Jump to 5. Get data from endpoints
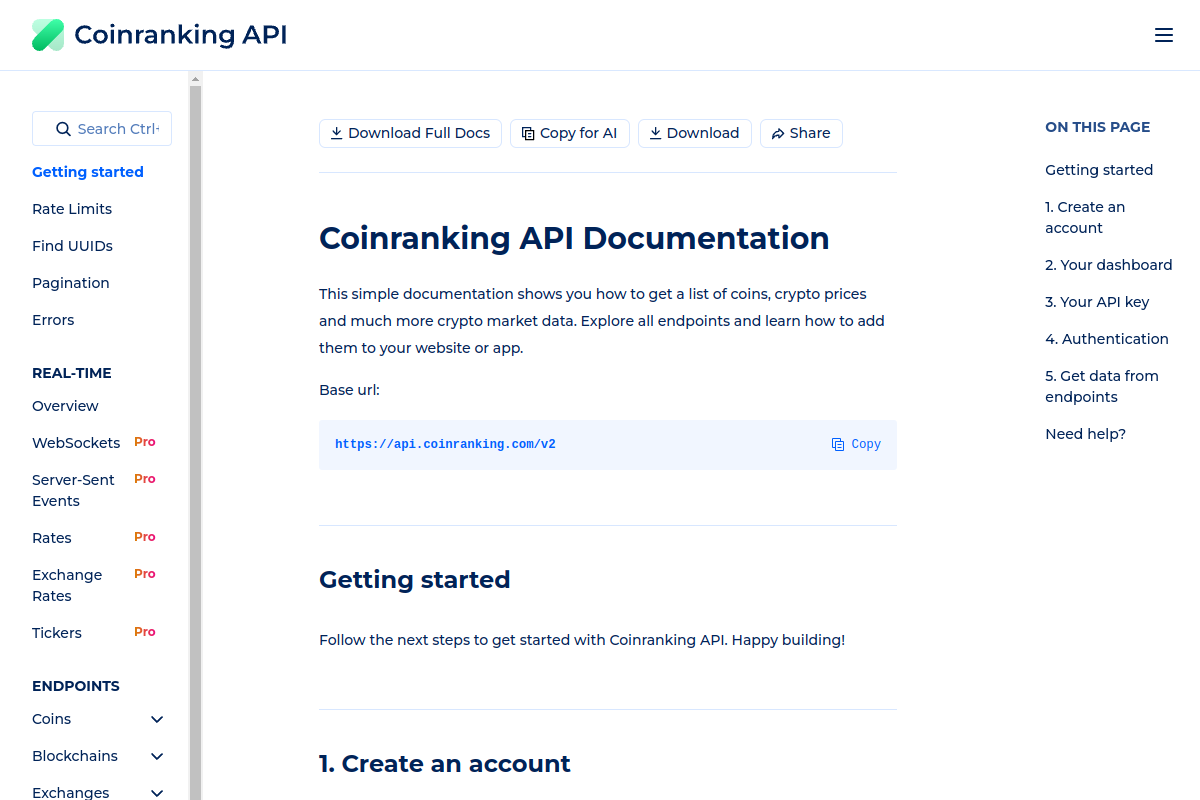 pos(1102,386)
